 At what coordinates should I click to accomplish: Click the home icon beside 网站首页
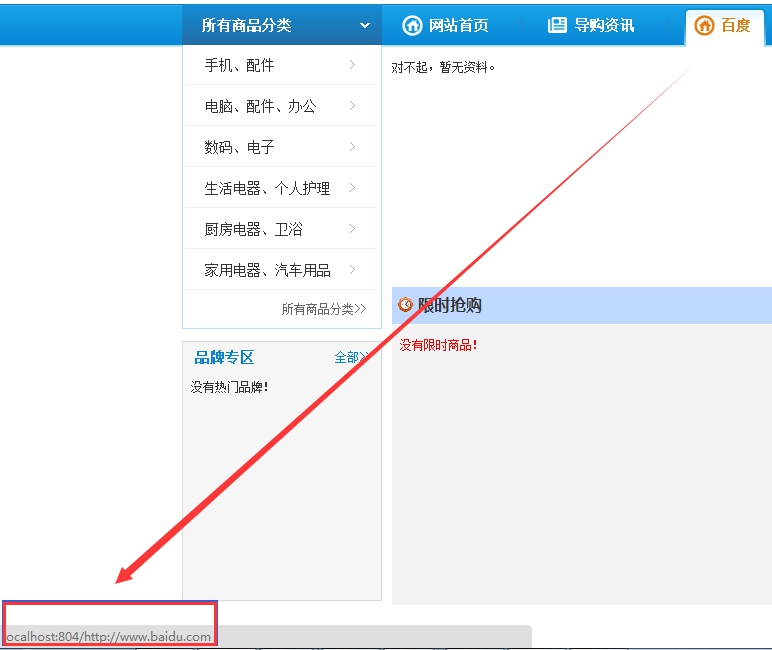(411, 25)
